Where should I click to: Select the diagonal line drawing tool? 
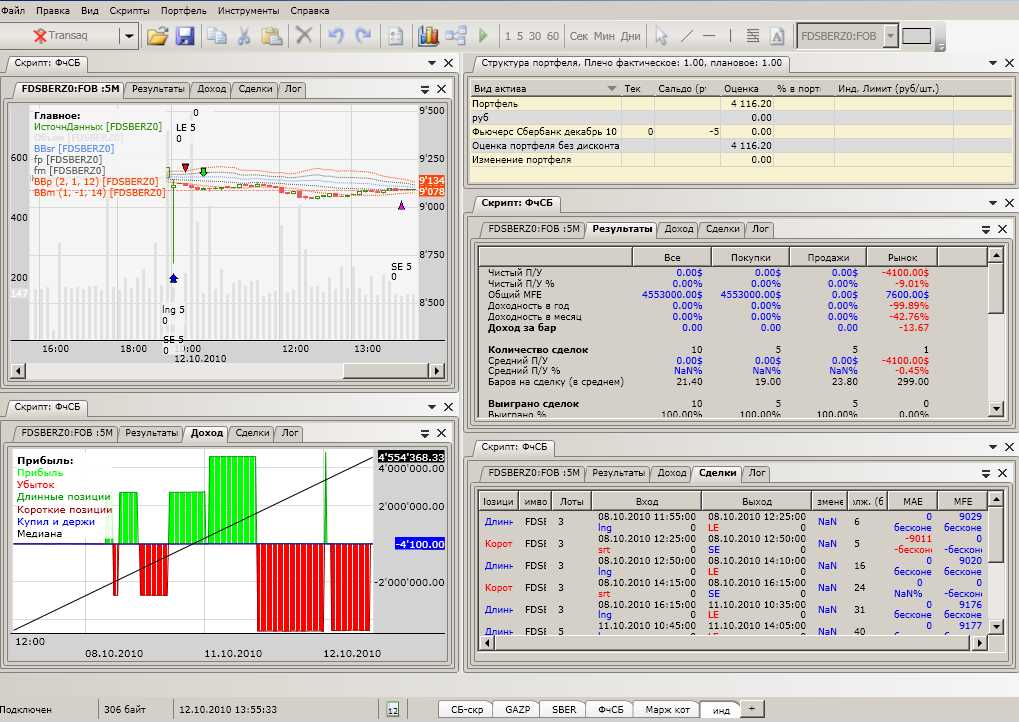(x=687, y=36)
